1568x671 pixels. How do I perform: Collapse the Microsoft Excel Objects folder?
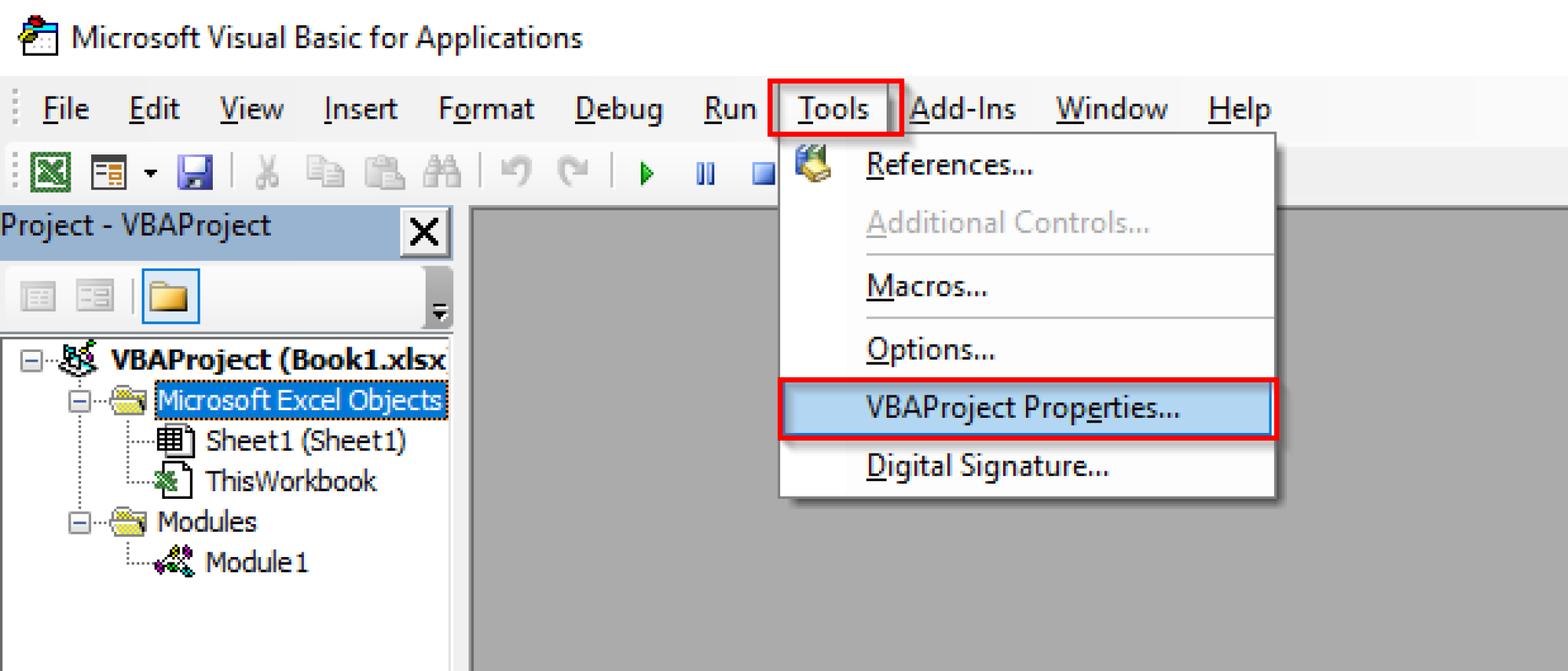(x=80, y=400)
